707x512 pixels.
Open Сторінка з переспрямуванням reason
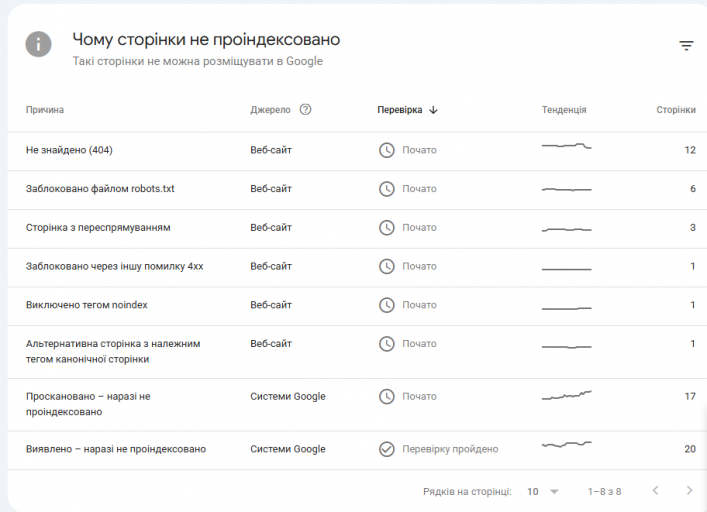click(98, 228)
